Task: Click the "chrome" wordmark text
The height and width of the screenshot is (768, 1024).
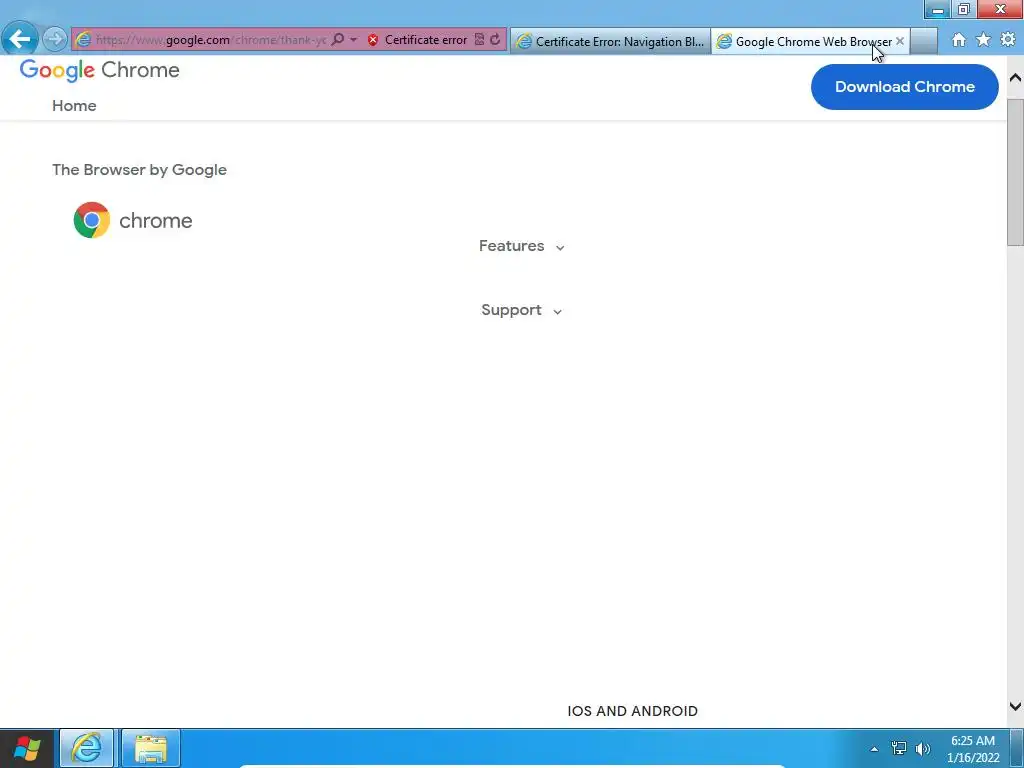Action: pos(155,221)
